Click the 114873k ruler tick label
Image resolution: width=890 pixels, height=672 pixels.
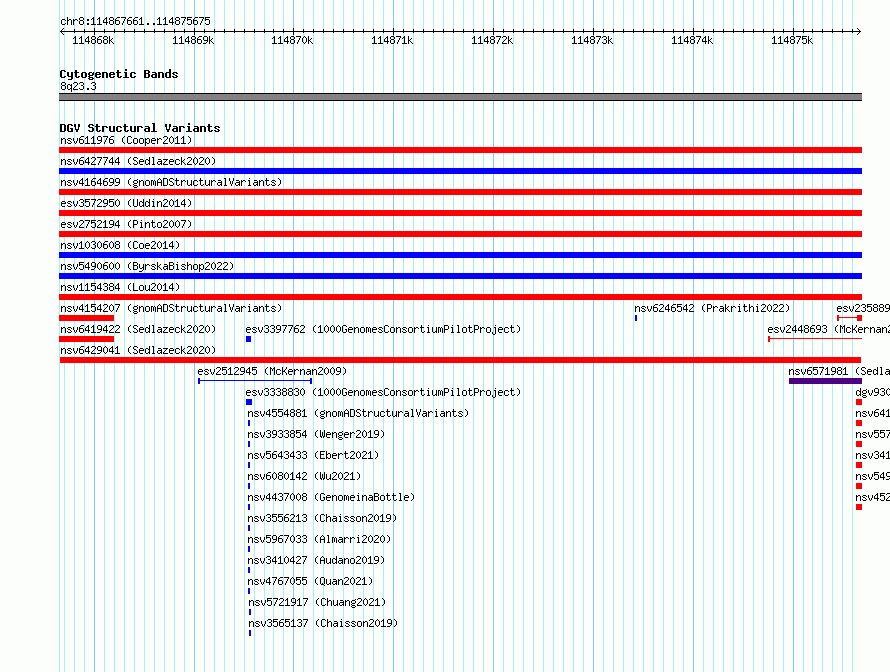592,40
